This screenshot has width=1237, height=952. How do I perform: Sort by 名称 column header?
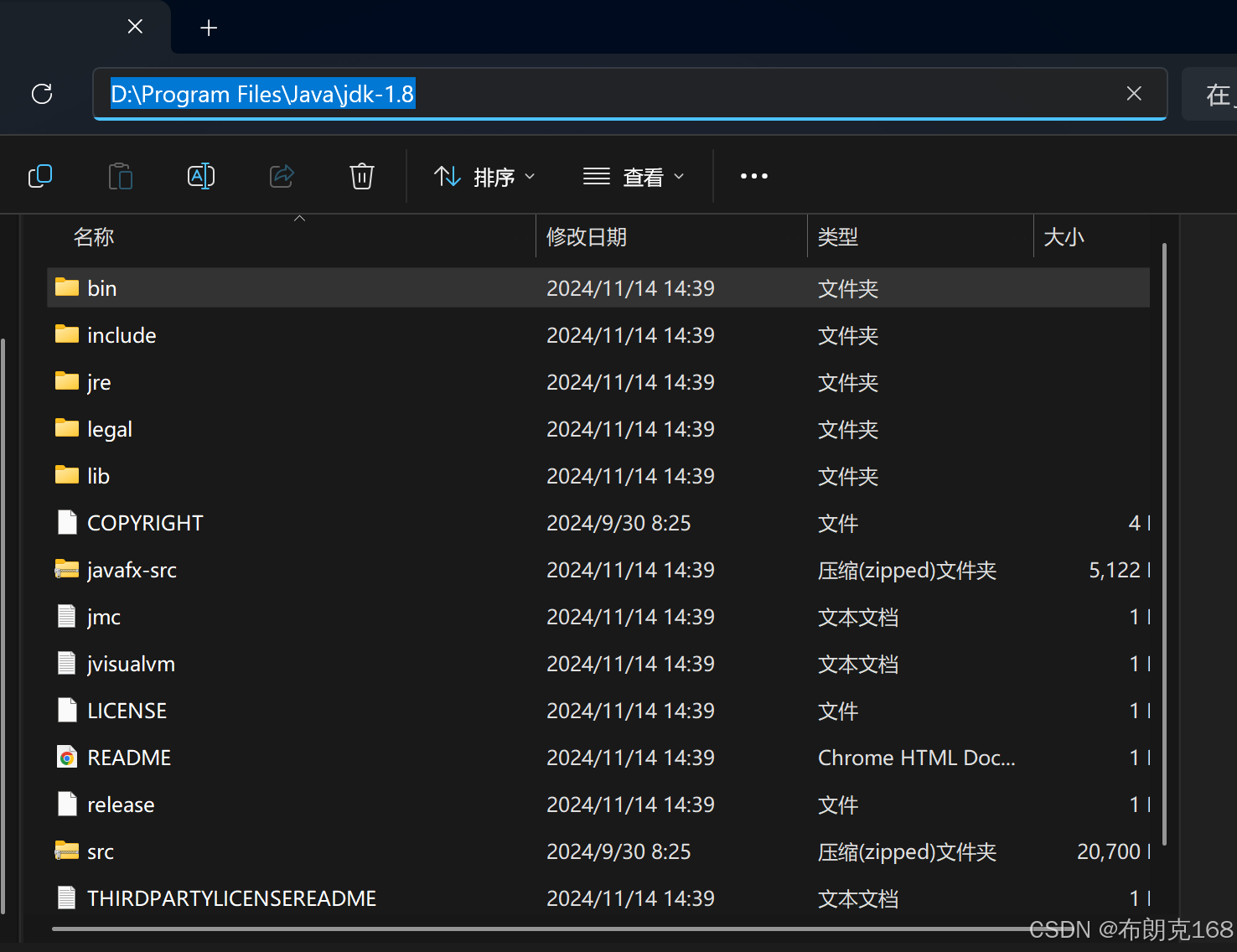click(x=94, y=237)
